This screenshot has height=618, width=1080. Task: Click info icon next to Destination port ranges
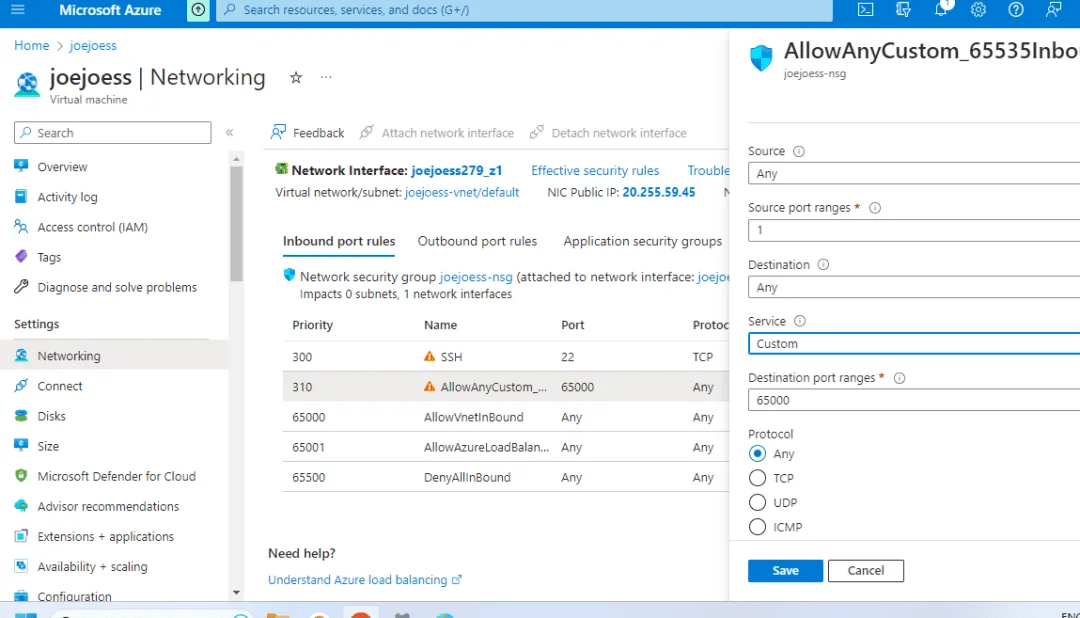pos(900,378)
